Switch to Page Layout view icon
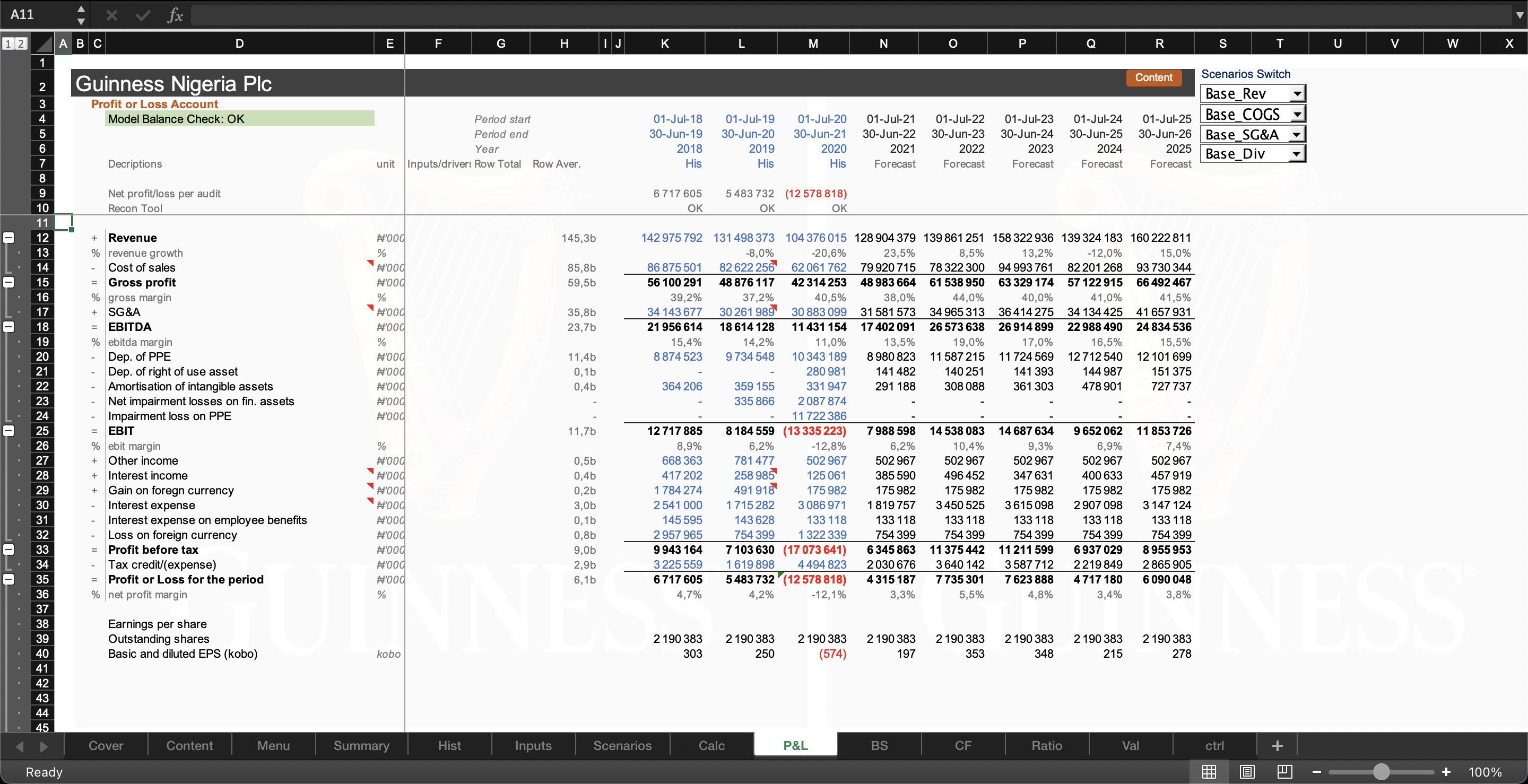This screenshot has width=1528, height=784. (x=1247, y=772)
